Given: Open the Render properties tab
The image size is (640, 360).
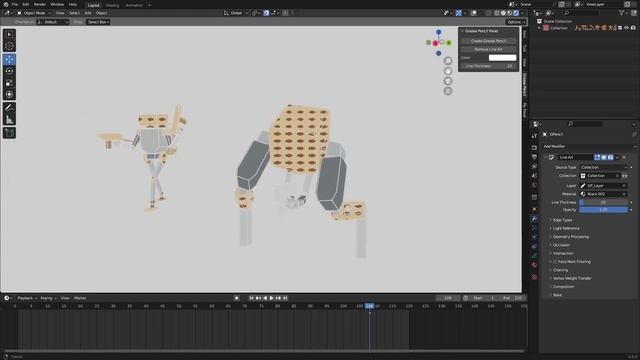Looking at the screenshot, I should pyautogui.click(x=534, y=147).
